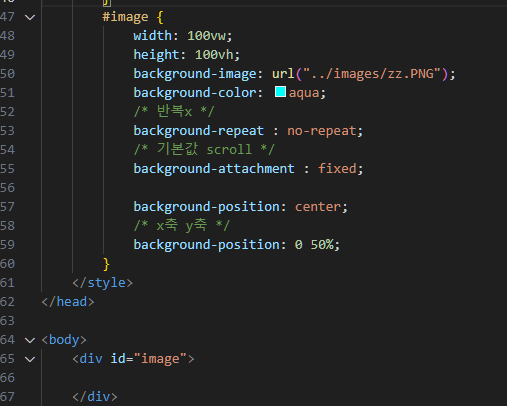Viewport: 507px width, 406px height.
Task: Click "background-position" on line 59
Action: pyautogui.click(x=206, y=245)
